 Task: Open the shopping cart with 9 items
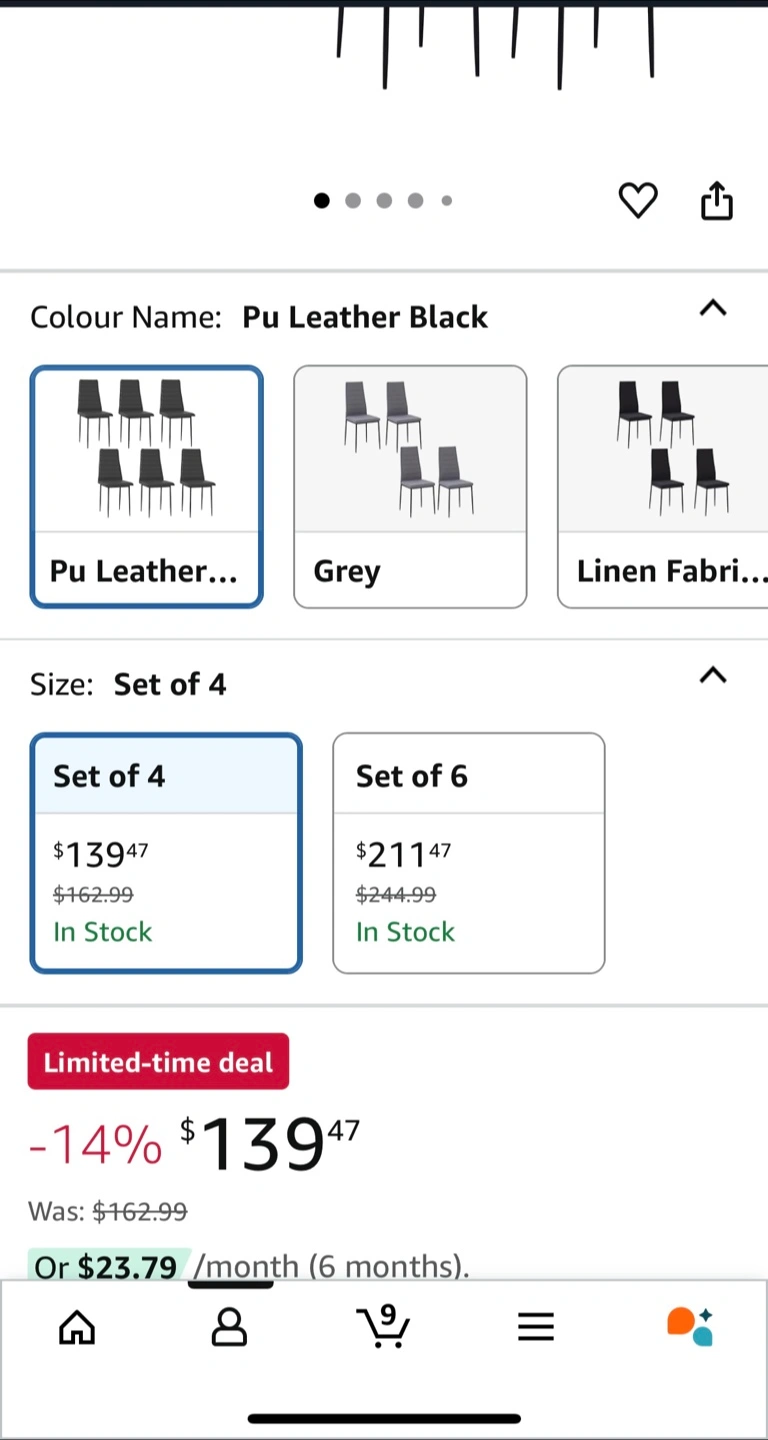pyautogui.click(x=383, y=1326)
